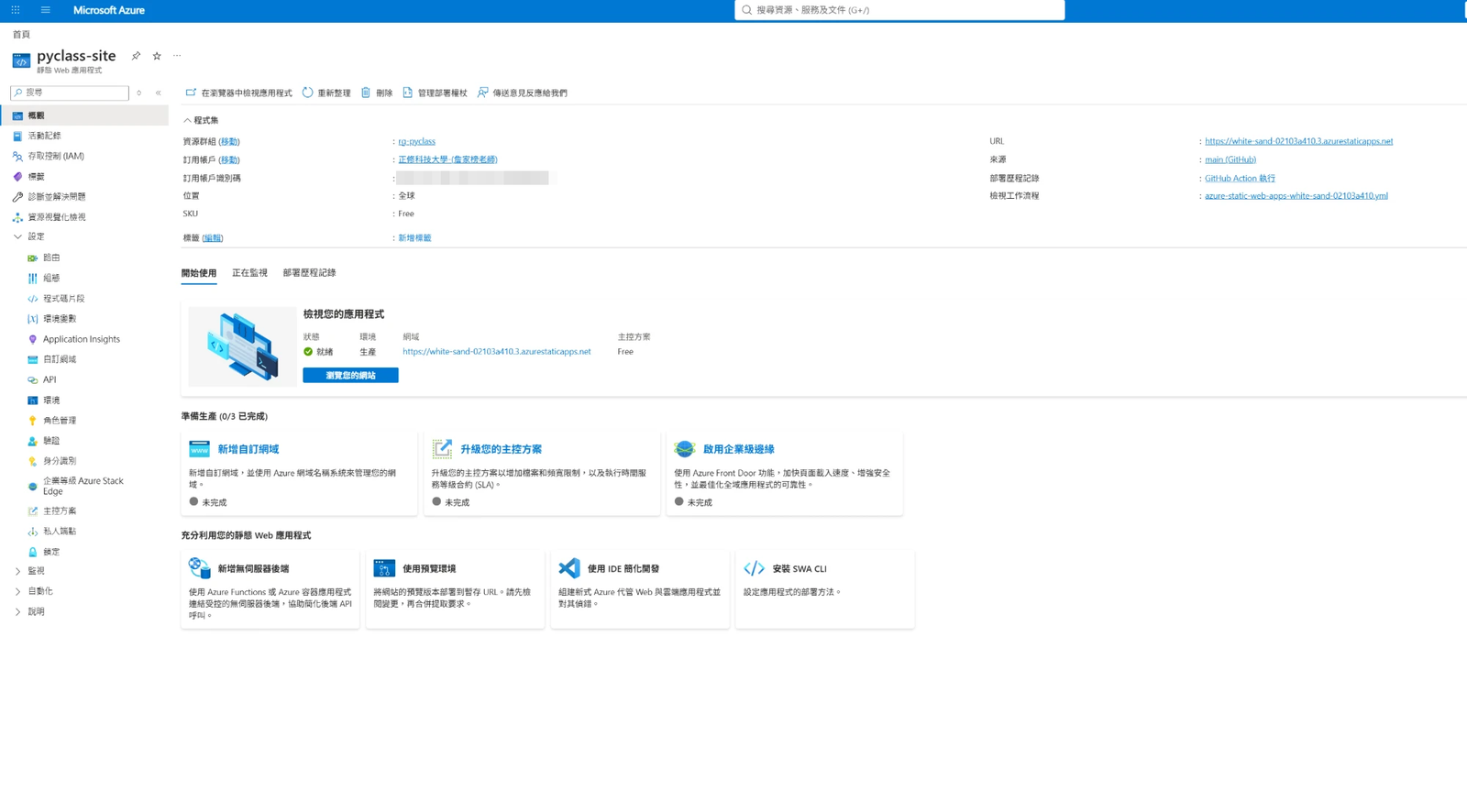Refresh with the 重新整理 toolbar button
The height and width of the screenshot is (812, 1467).
click(x=326, y=93)
